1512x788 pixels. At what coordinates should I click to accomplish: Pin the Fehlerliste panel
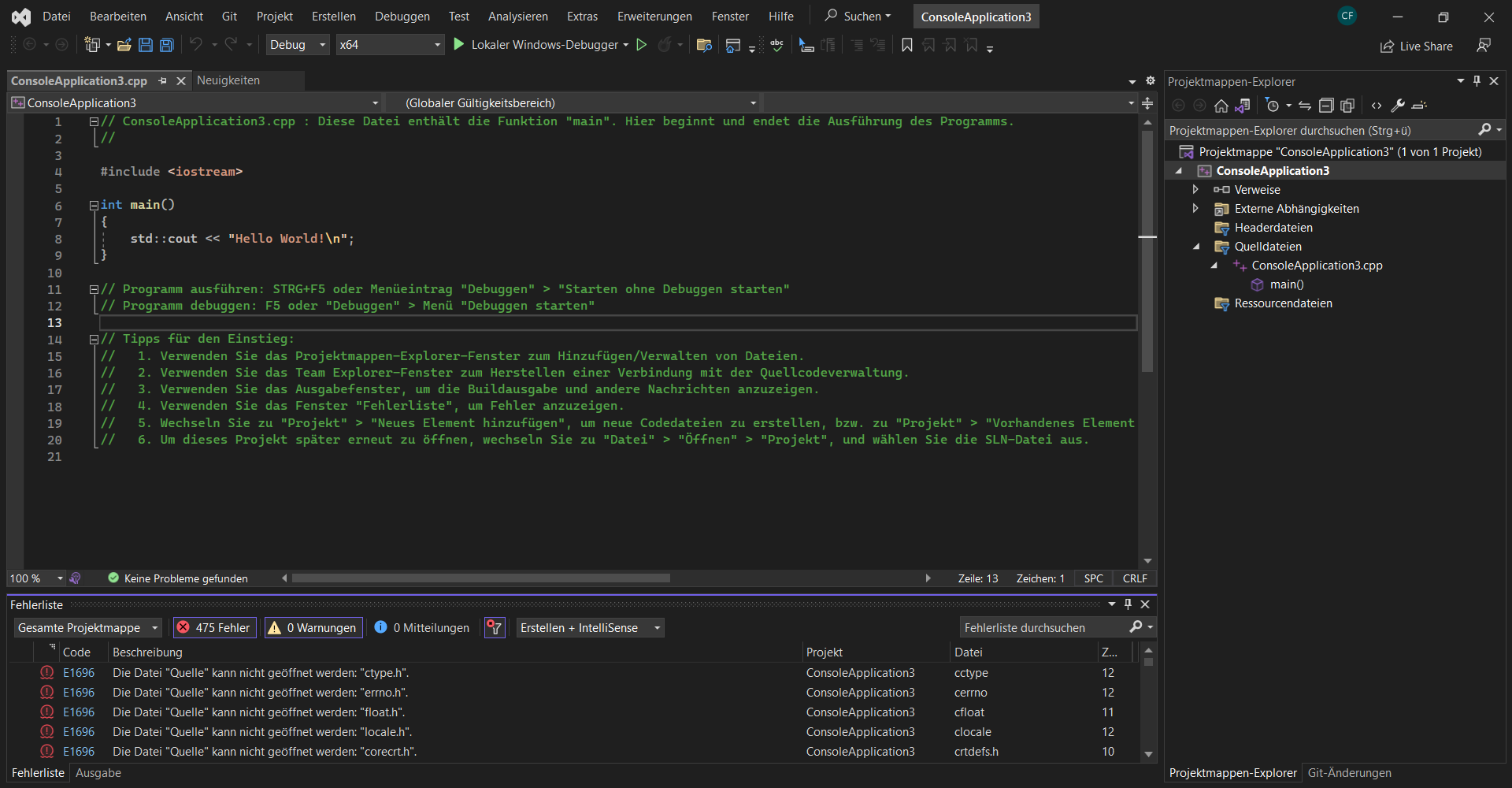(x=1128, y=604)
